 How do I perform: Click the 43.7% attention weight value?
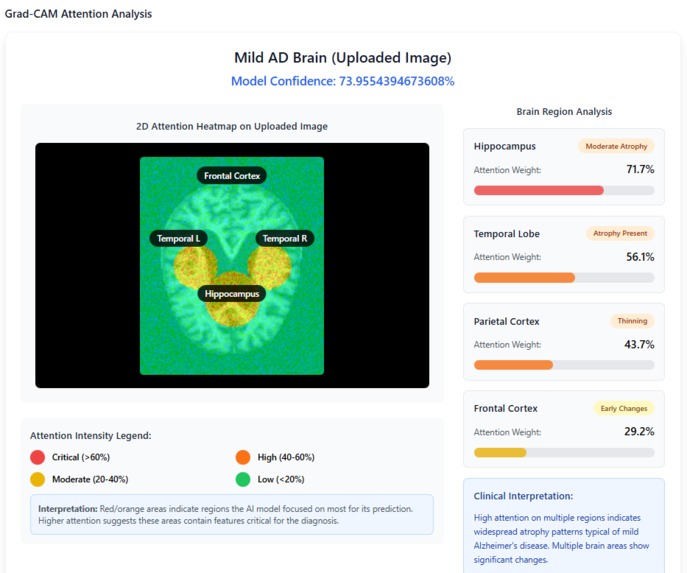coord(639,344)
